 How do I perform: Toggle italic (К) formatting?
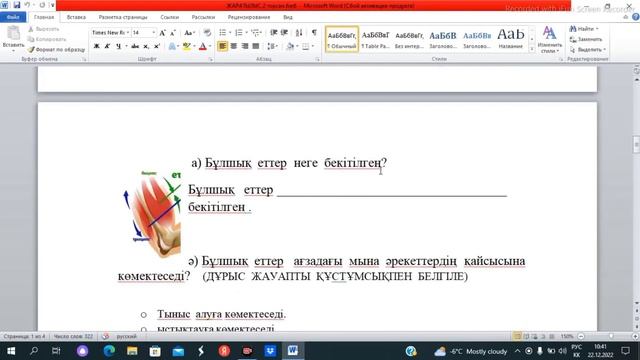[x=107, y=46]
